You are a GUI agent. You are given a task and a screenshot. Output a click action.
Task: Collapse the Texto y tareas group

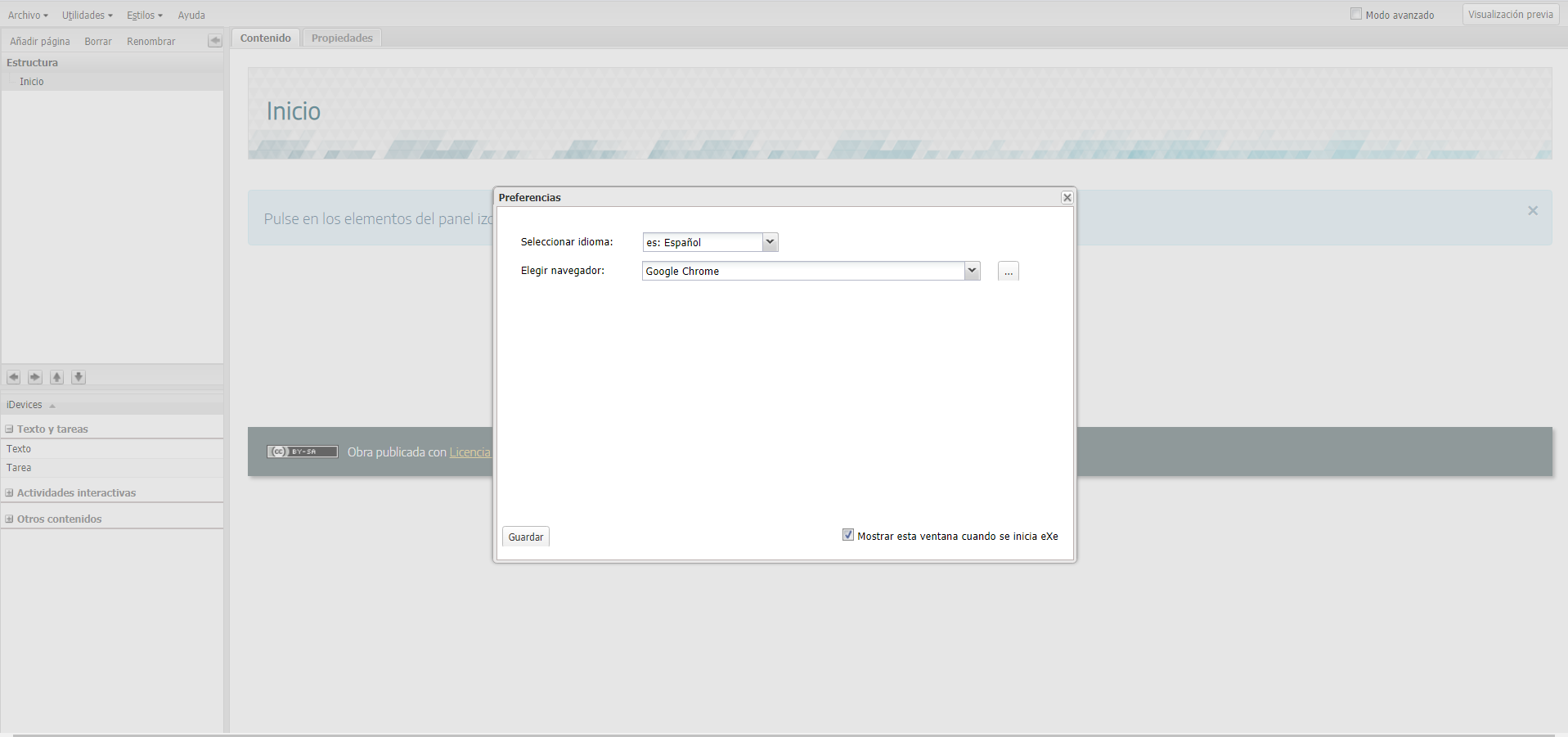(10, 429)
